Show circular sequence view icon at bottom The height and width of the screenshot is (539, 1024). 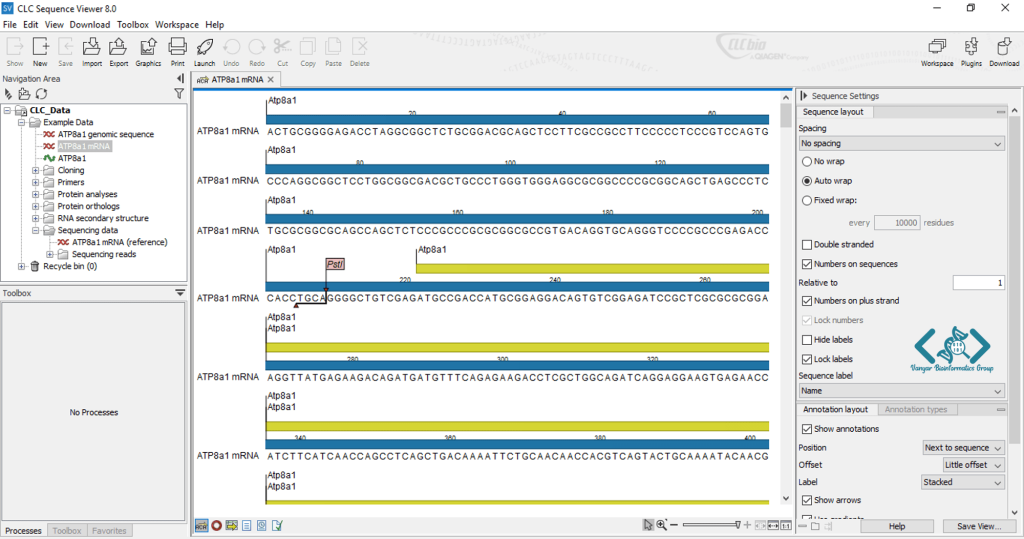216,525
